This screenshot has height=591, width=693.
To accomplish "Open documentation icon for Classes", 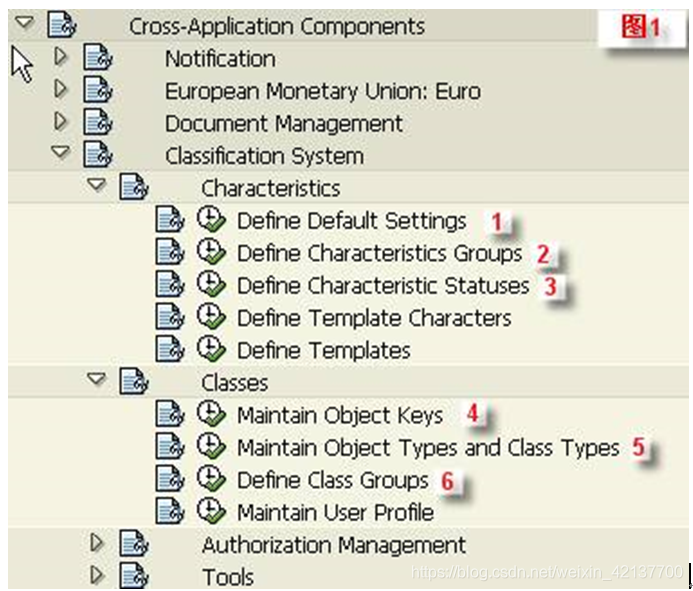I will pyautogui.click(x=134, y=381).
